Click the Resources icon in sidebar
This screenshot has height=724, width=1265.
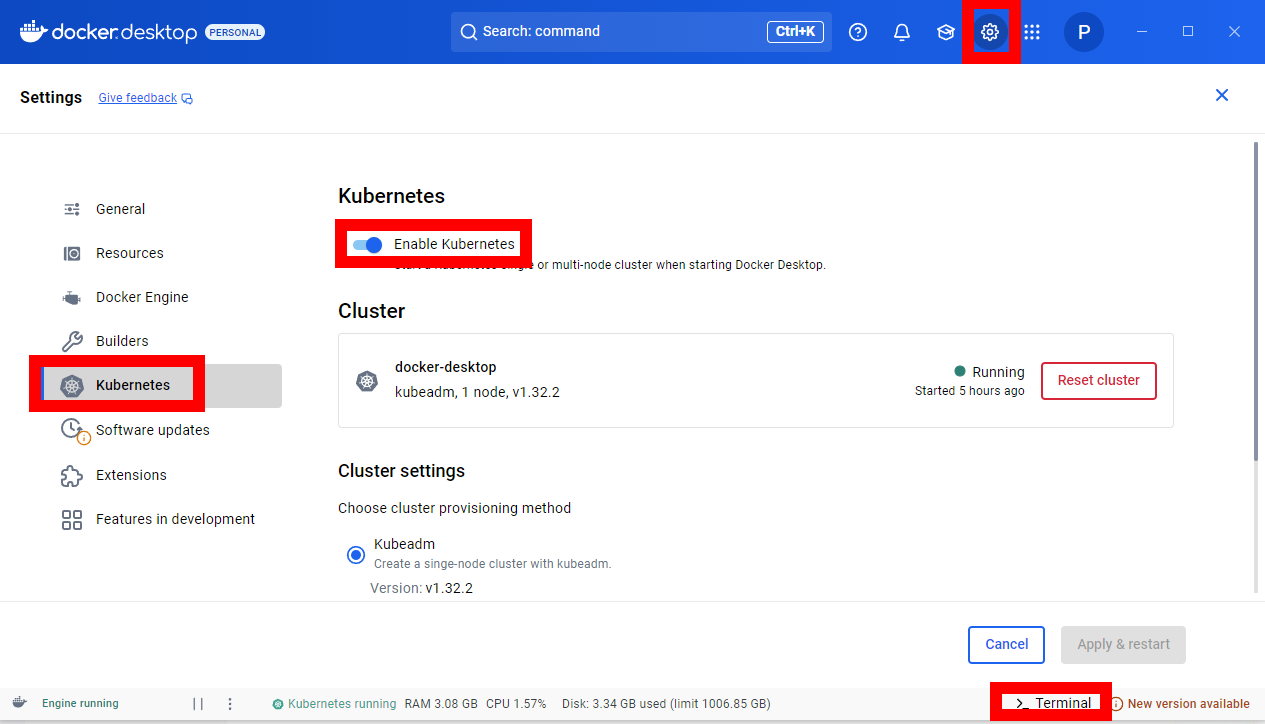[72, 253]
